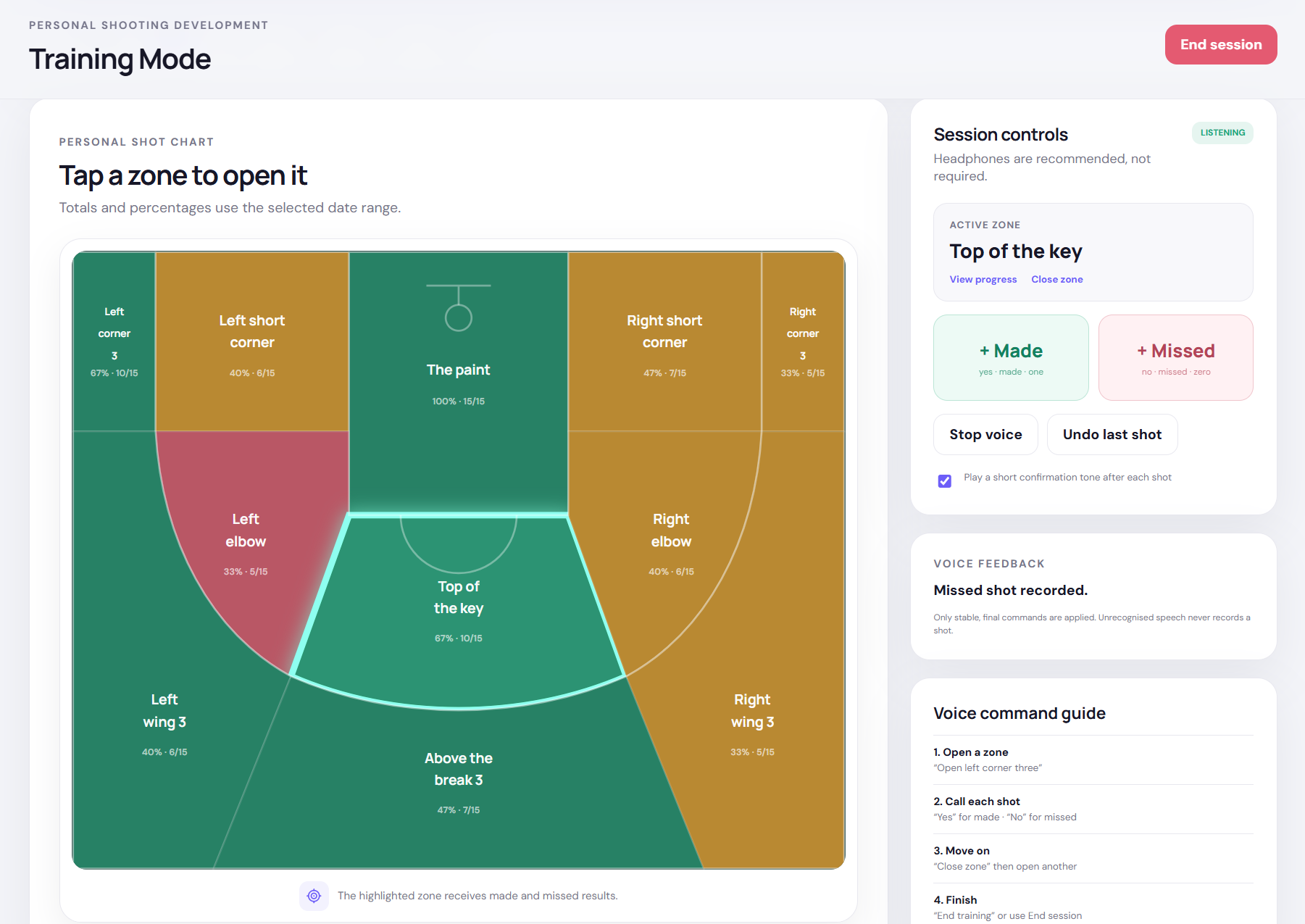Record a made shot
This screenshot has width=1305, height=924.
pos(1011,357)
